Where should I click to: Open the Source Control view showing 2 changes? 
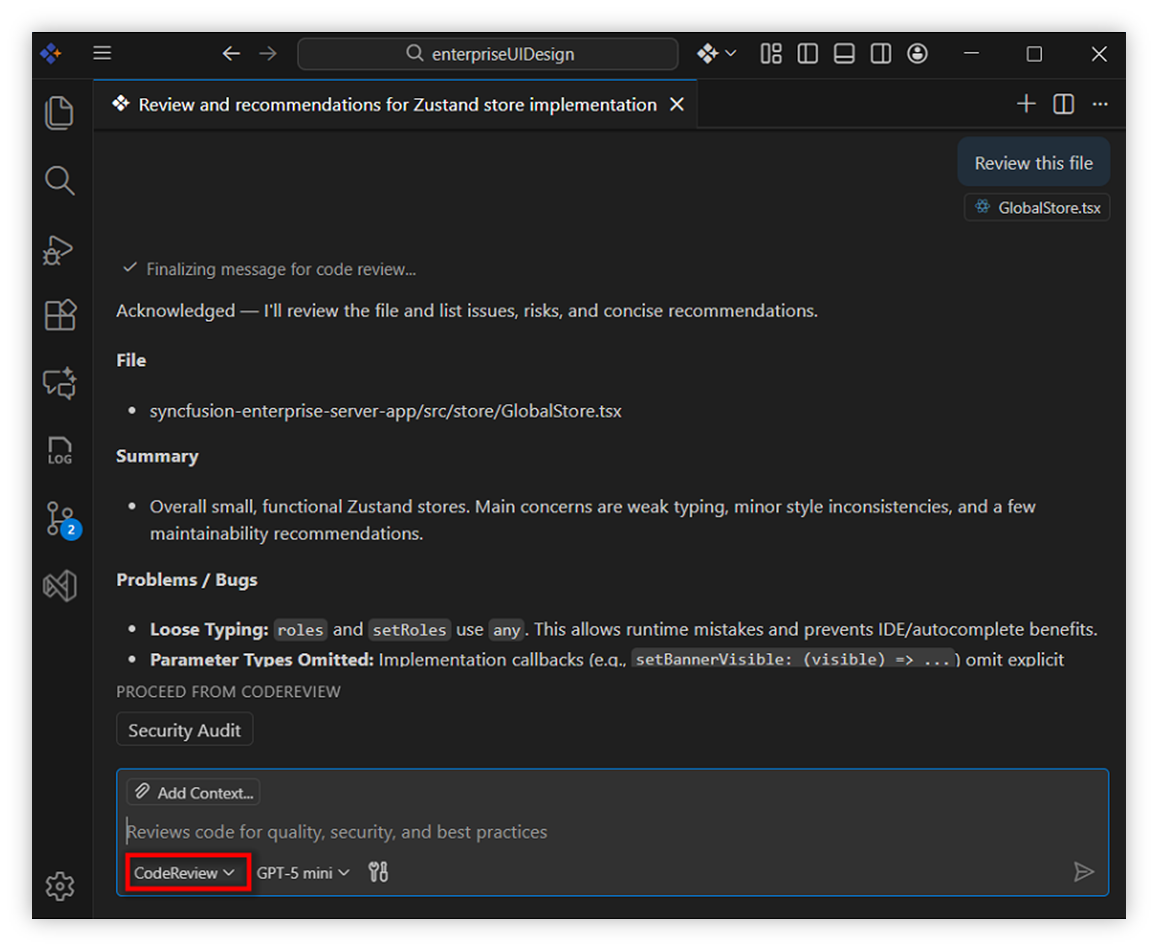[x=59, y=518]
